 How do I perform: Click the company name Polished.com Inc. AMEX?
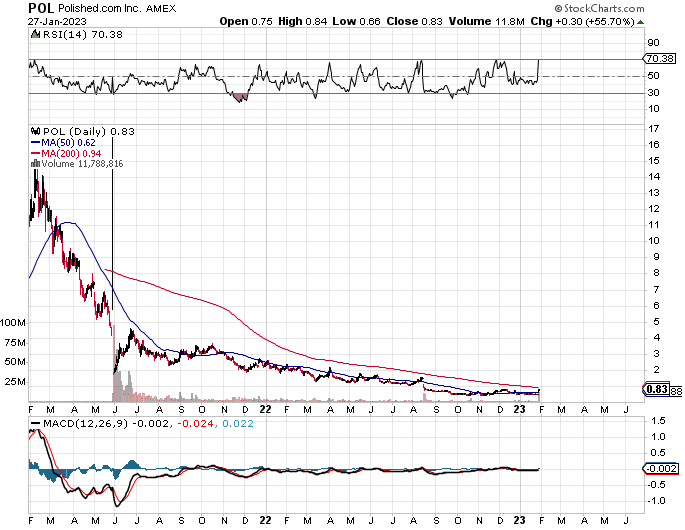pos(117,8)
